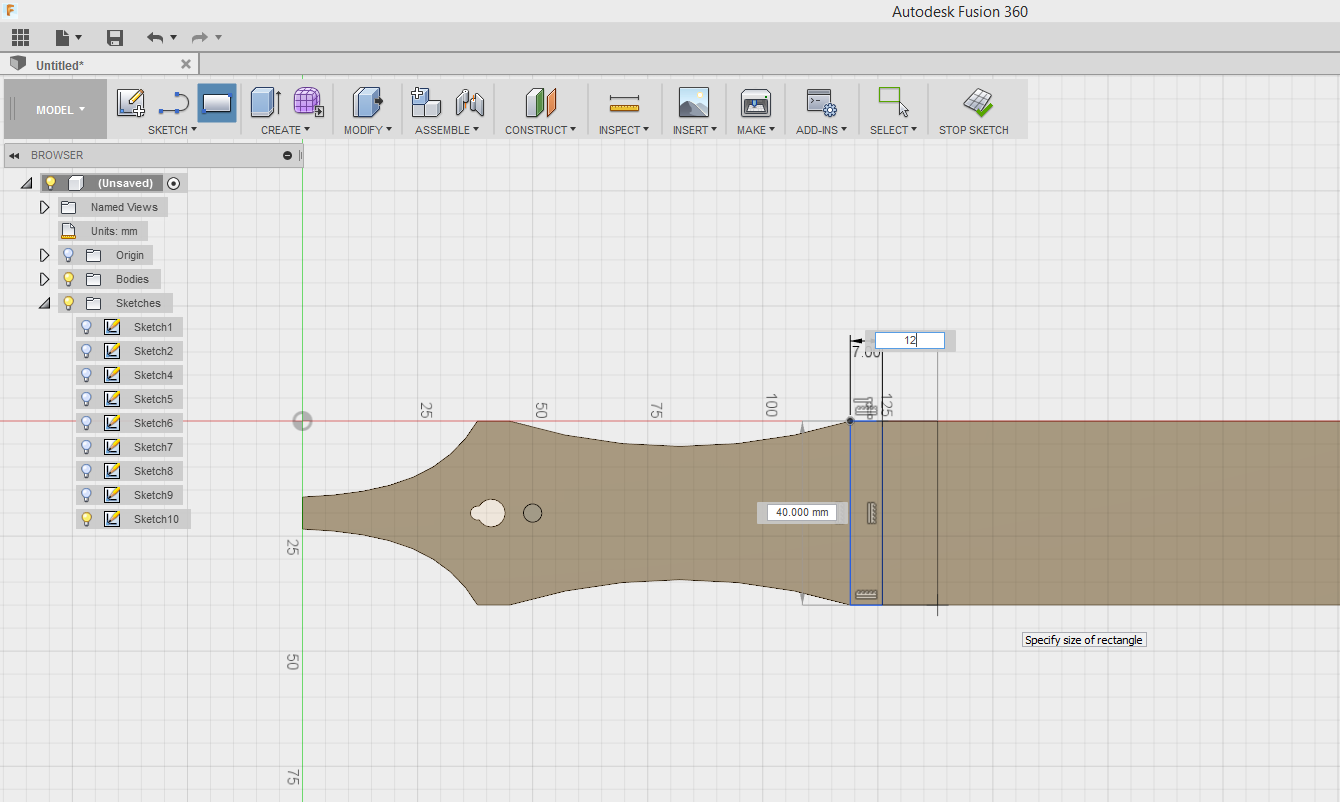Toggle visibility of (Unsaved) root component
1340x802 pixels.
(x=51, y=183)
